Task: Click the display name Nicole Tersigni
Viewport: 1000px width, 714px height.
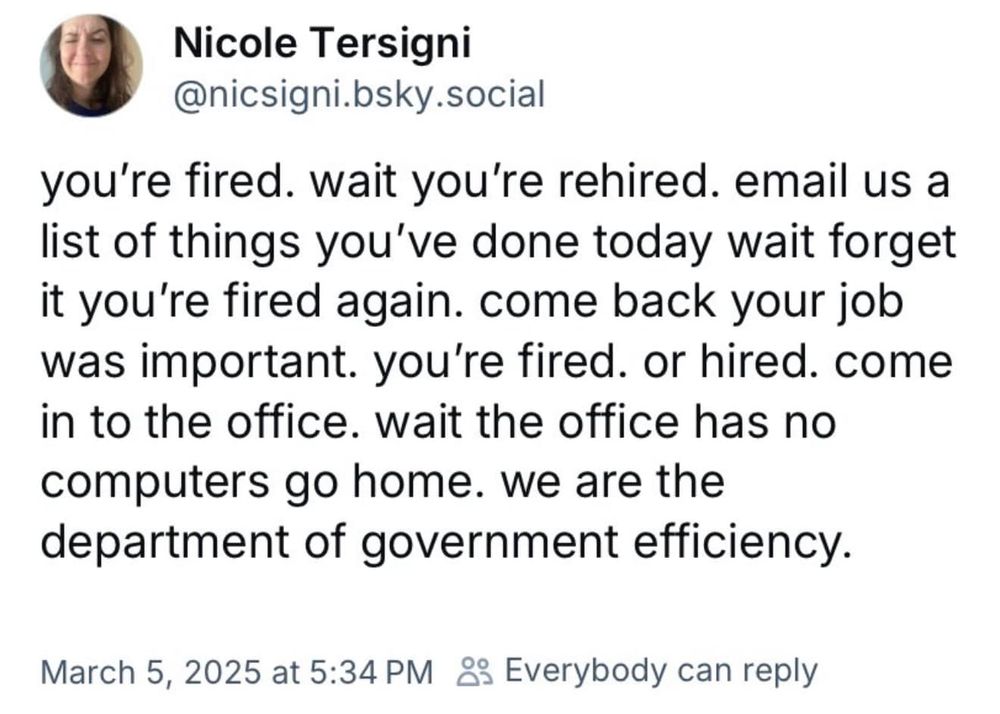Action: [322, 44]
